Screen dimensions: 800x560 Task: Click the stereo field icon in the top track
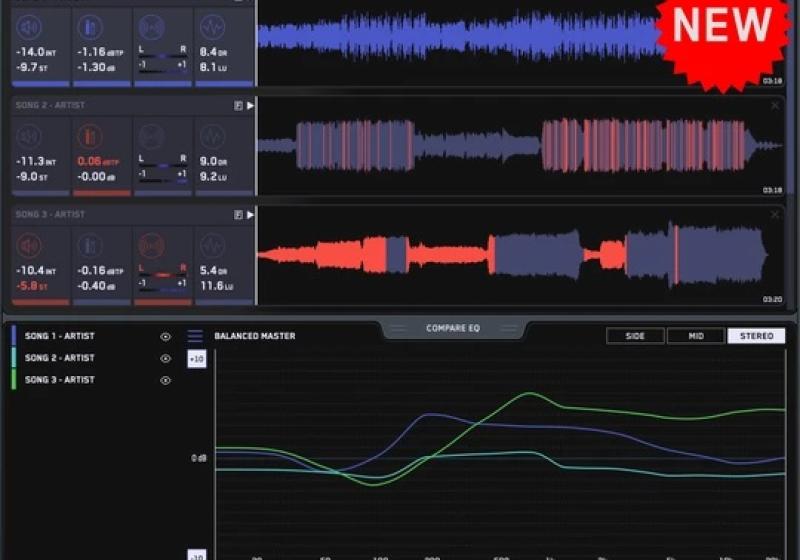(152, 27)
